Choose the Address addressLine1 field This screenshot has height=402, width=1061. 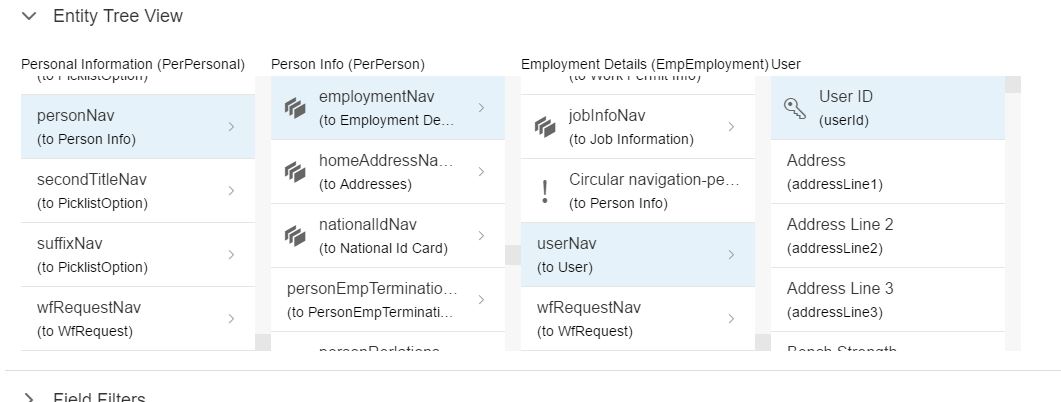(x=888, y=172)
